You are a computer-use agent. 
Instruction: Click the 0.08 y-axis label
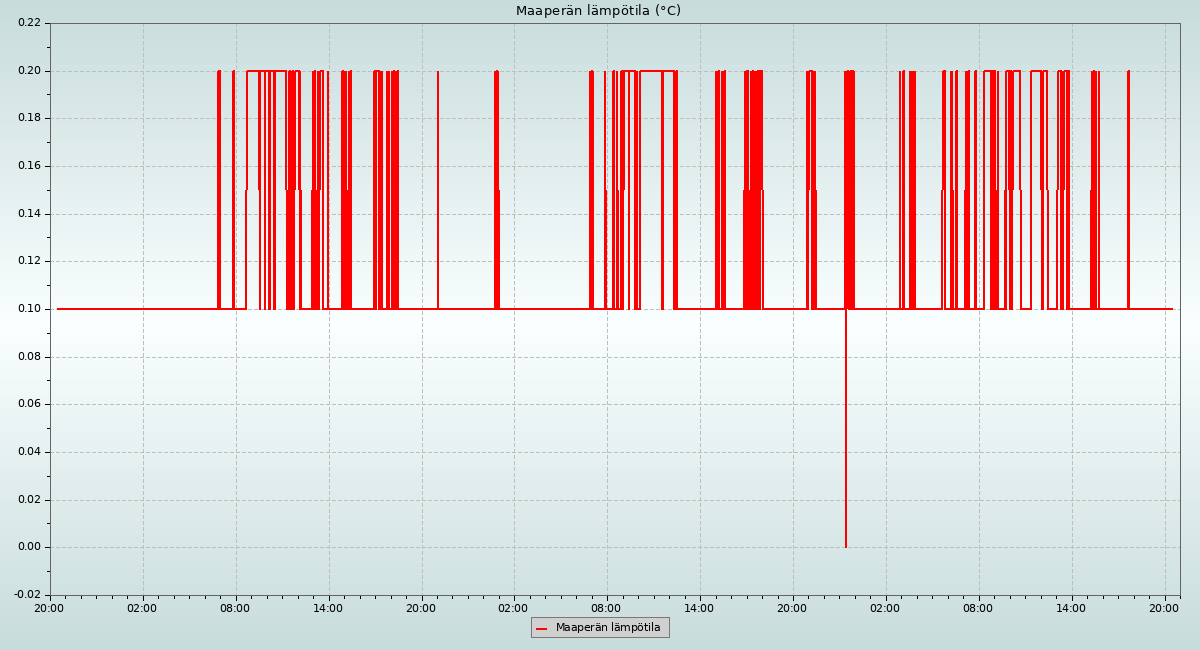(29, 357)
